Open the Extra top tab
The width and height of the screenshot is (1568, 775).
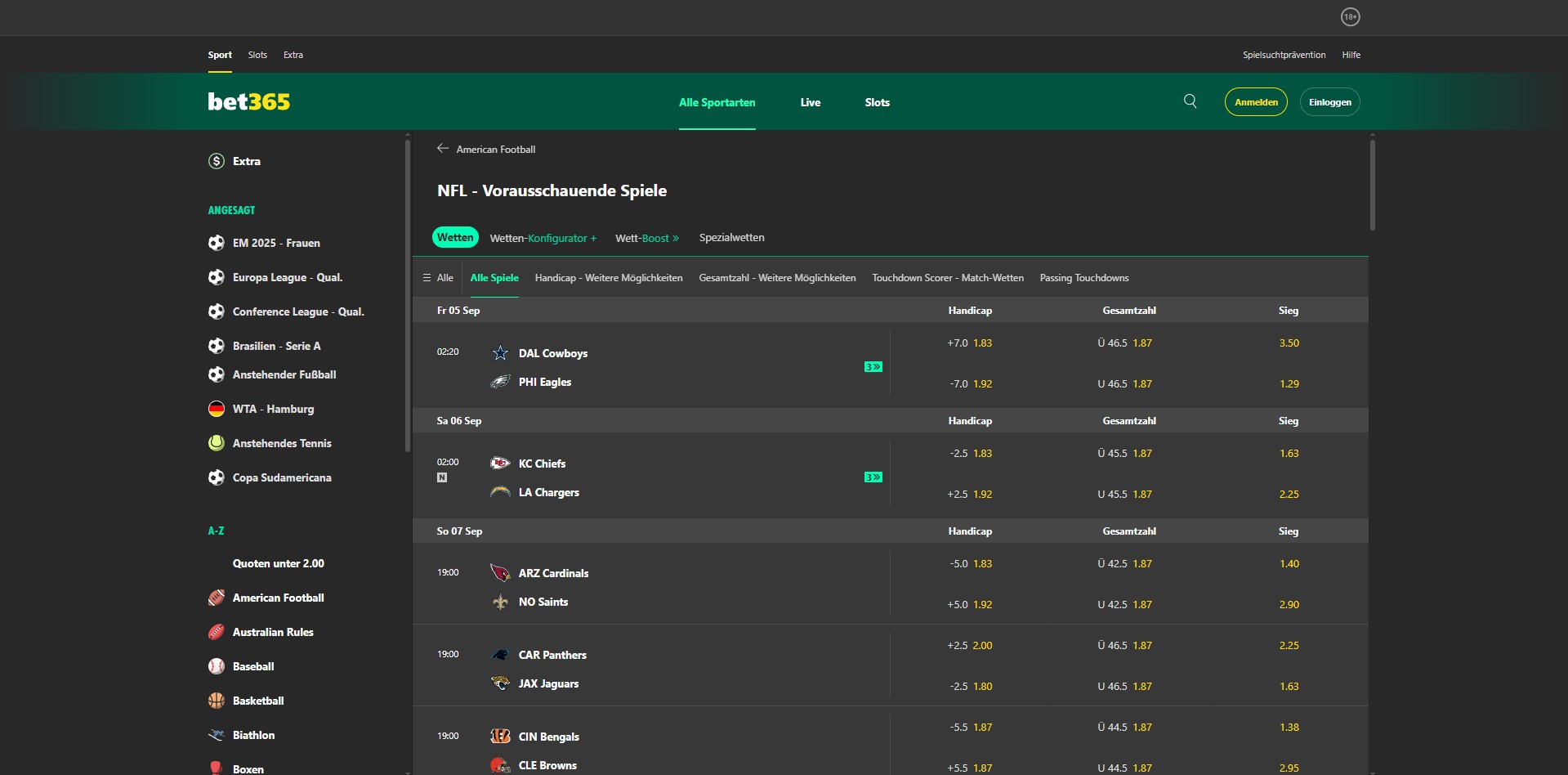tap(293, 55)
